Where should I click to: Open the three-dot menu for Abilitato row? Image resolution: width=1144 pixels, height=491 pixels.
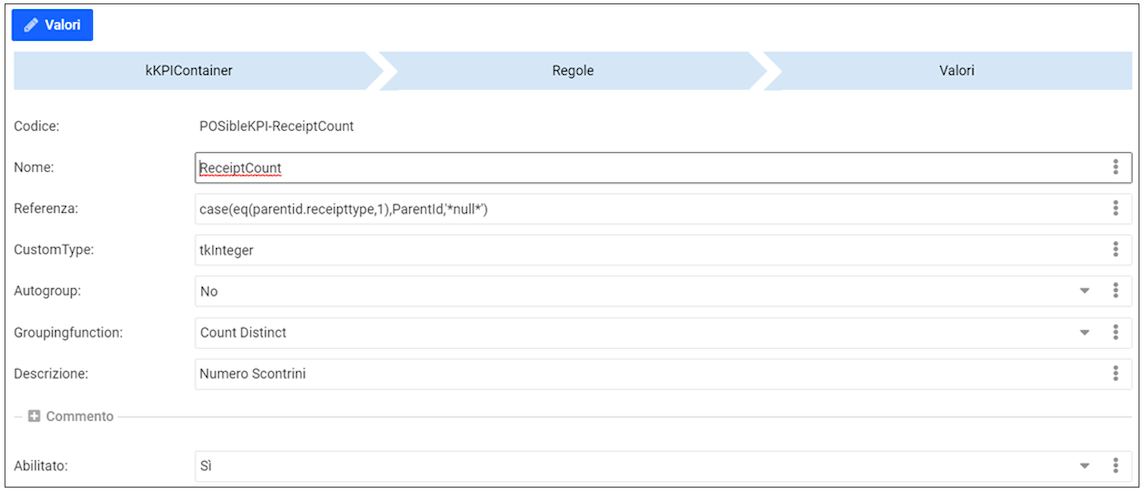coord(1115,466)
